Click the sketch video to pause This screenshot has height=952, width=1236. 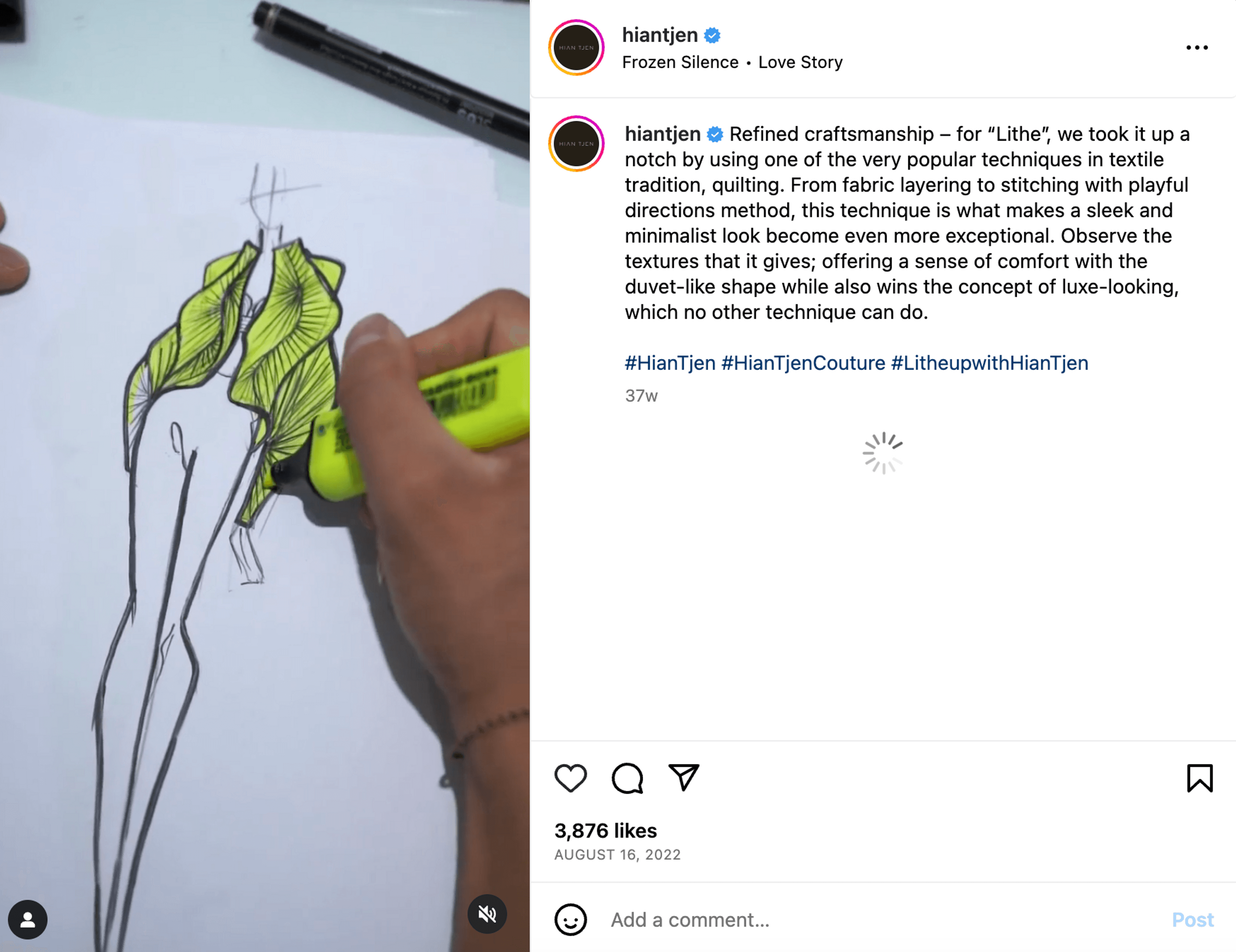(265, 476)
